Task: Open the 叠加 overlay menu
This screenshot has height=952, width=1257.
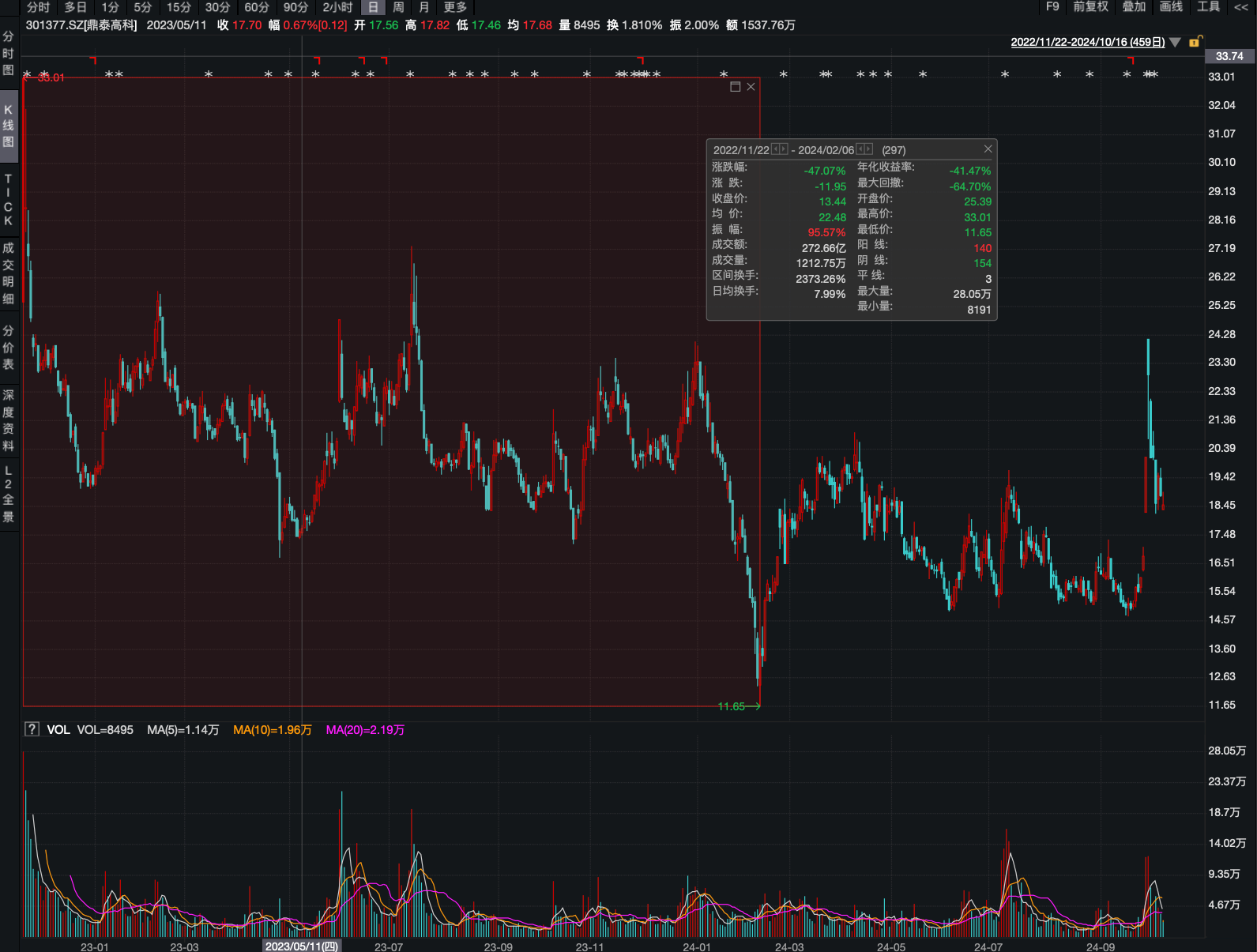Action: tap(1134, 6)
